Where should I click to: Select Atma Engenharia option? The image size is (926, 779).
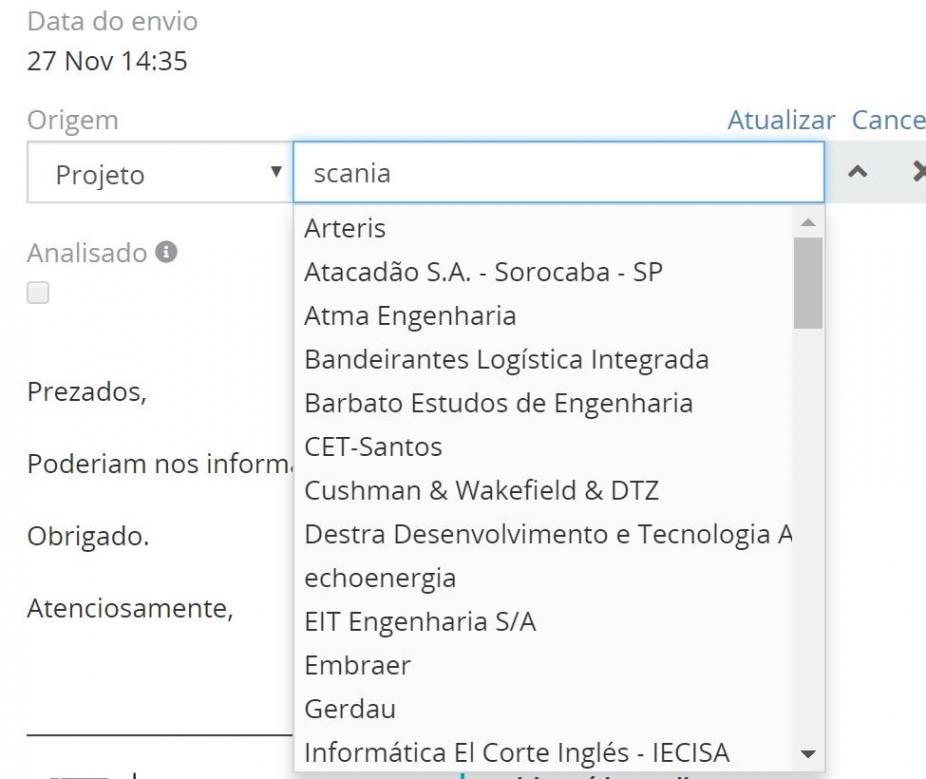tap(410, 317)
